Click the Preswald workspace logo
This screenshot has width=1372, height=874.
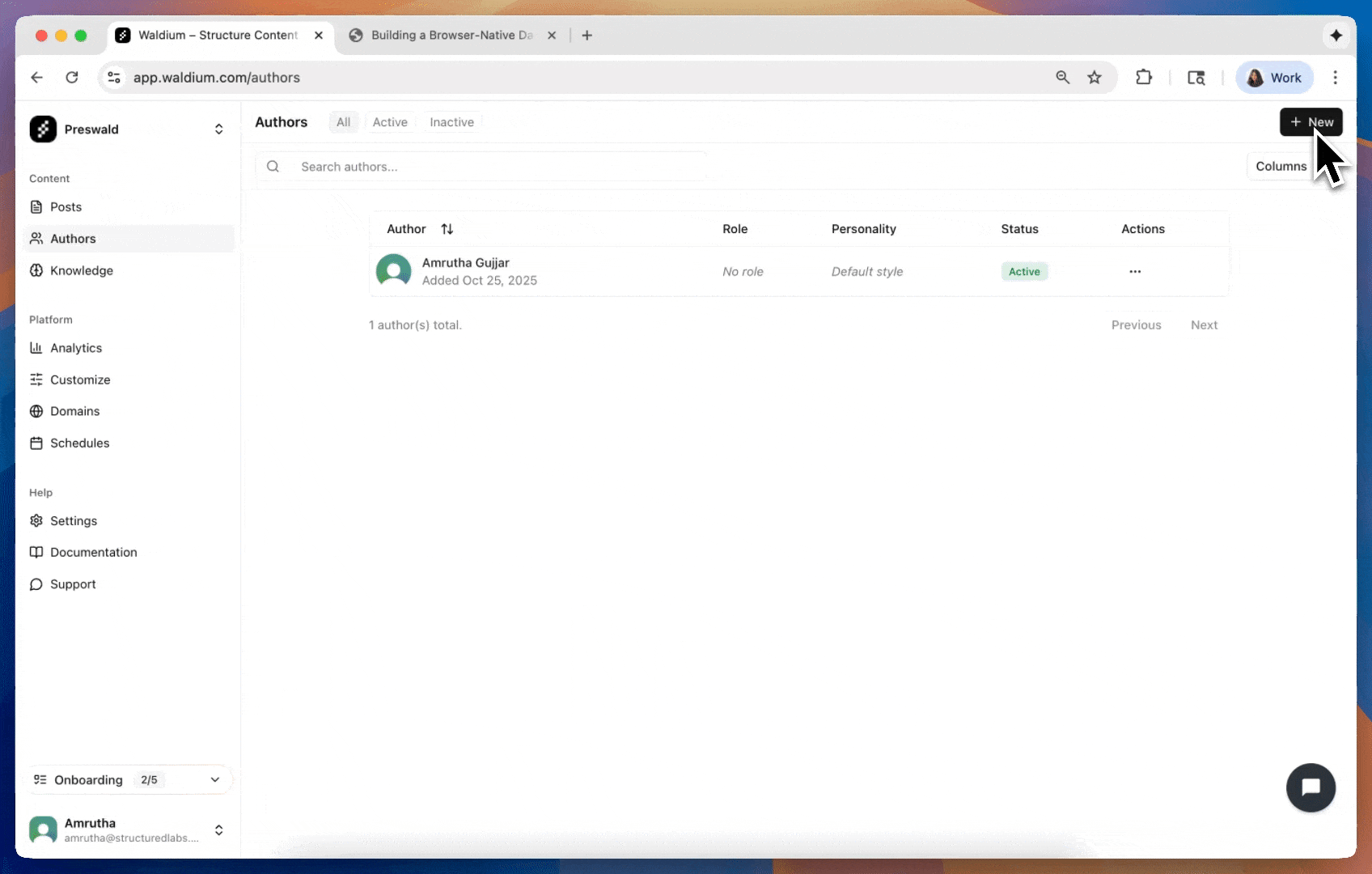pos(43,129)
